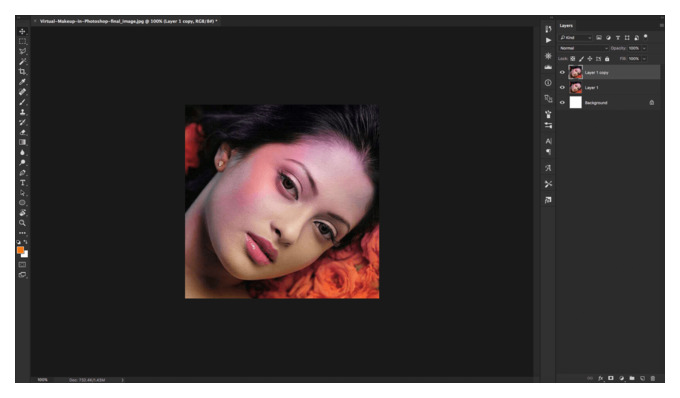Screen dimensions: 680x398
Task: Toggle the pixel layer filter
Action: point(599,38)
